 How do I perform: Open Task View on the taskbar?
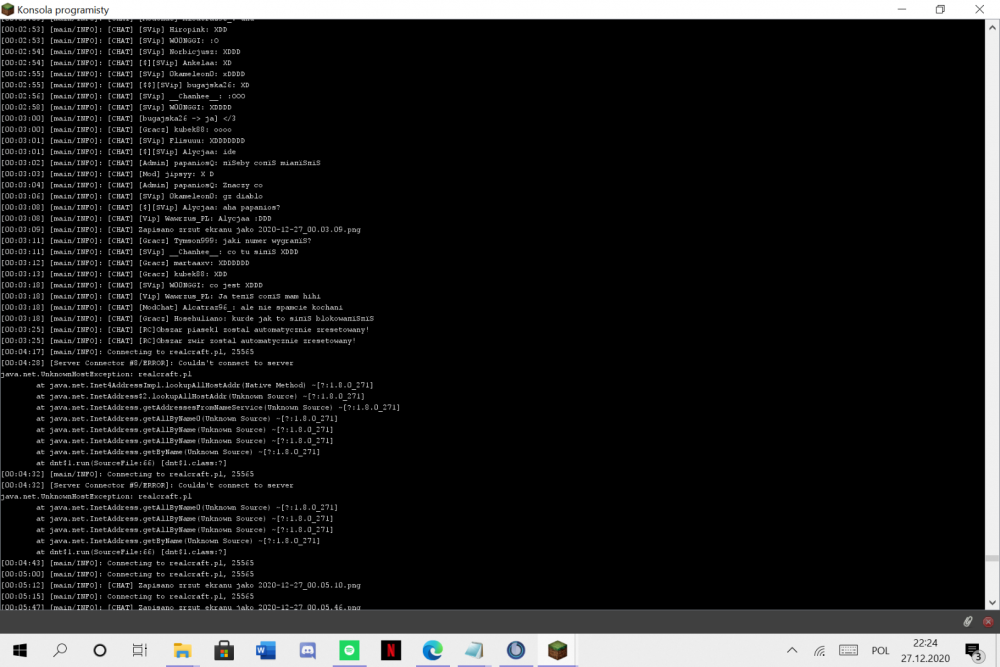(x=141, y=650)
